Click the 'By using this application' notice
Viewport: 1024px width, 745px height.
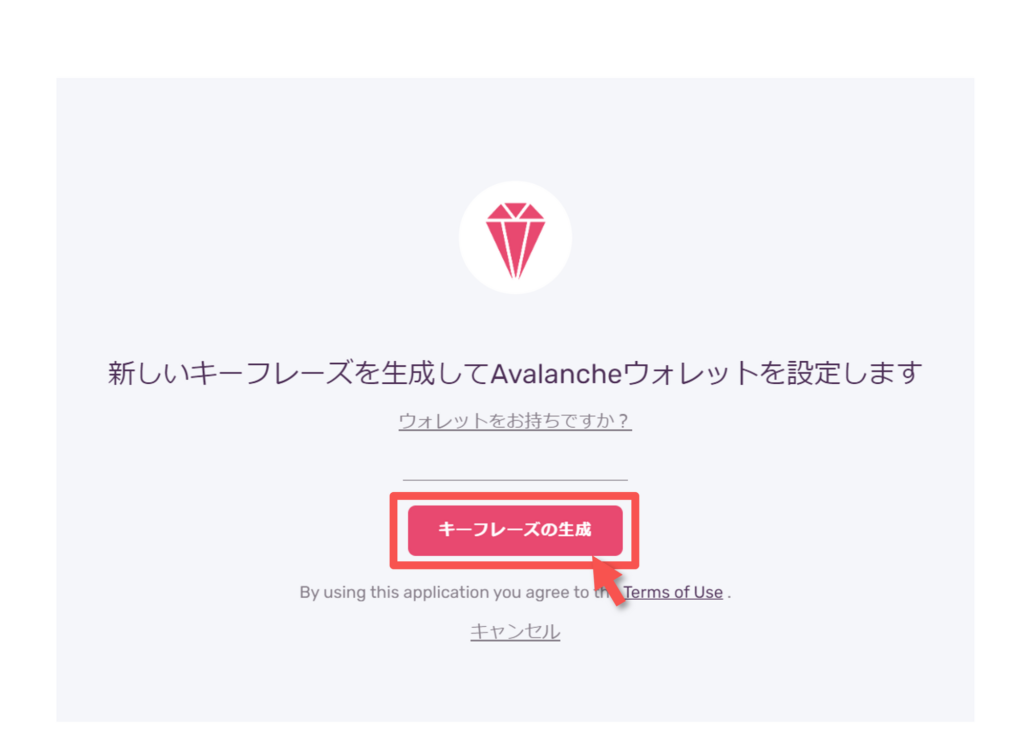pos(515,592)
